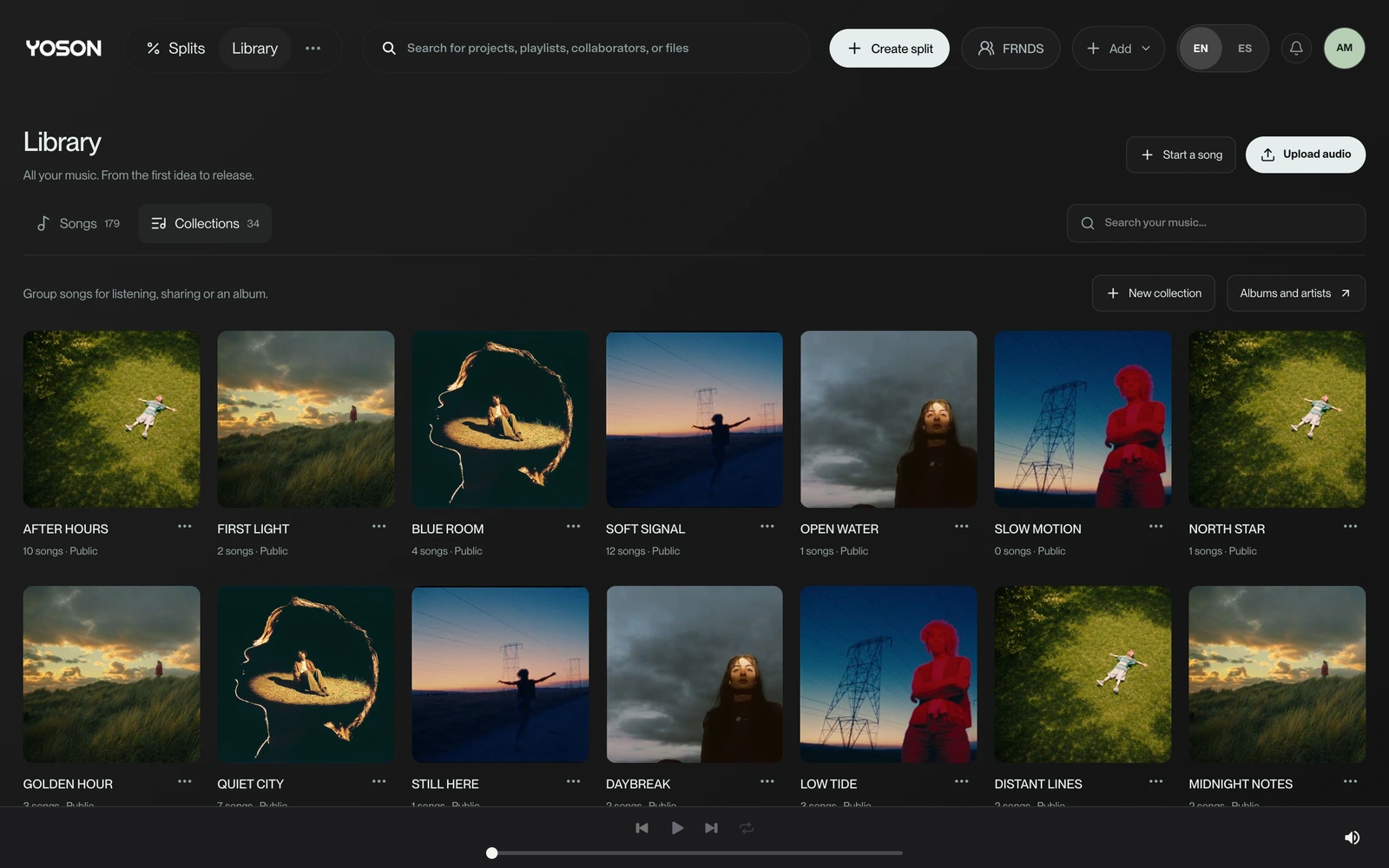1389x868 pixels.
Task: Switch language to ES
Action: click(1245, 49)
